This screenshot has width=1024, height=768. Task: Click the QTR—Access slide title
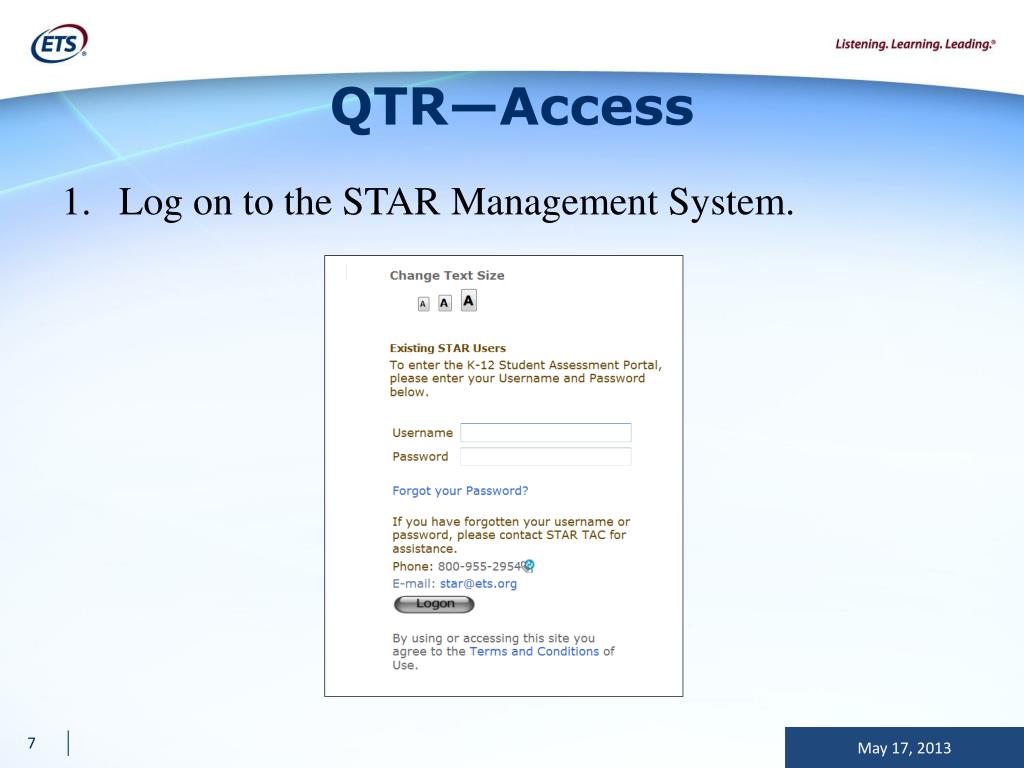512,107
